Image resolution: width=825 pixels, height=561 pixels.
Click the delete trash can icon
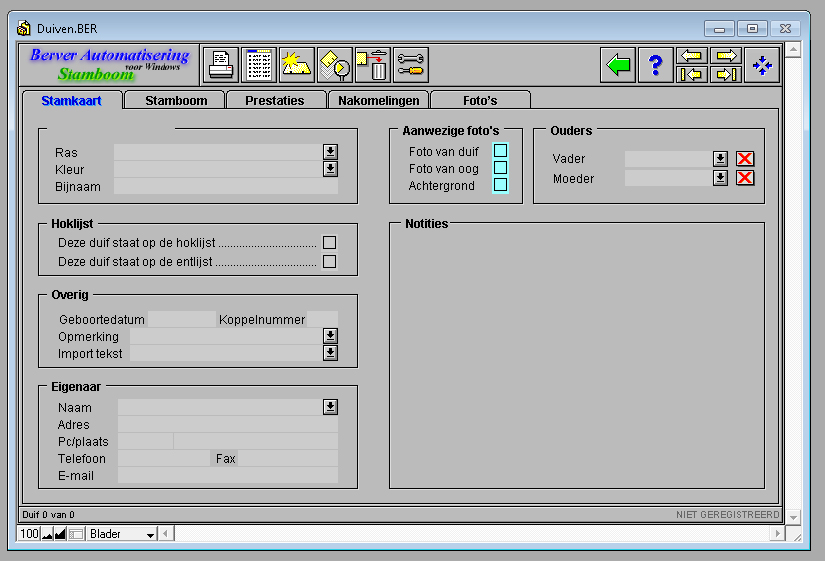[x=372, y=65]
